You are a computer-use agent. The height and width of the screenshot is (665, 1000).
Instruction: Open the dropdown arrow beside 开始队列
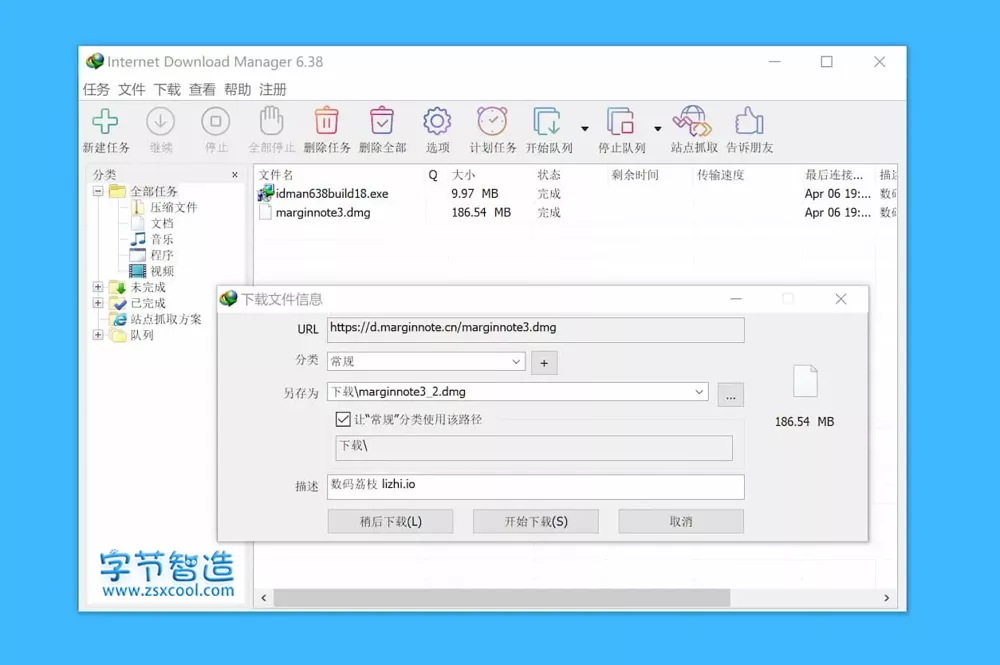[585, 129]
